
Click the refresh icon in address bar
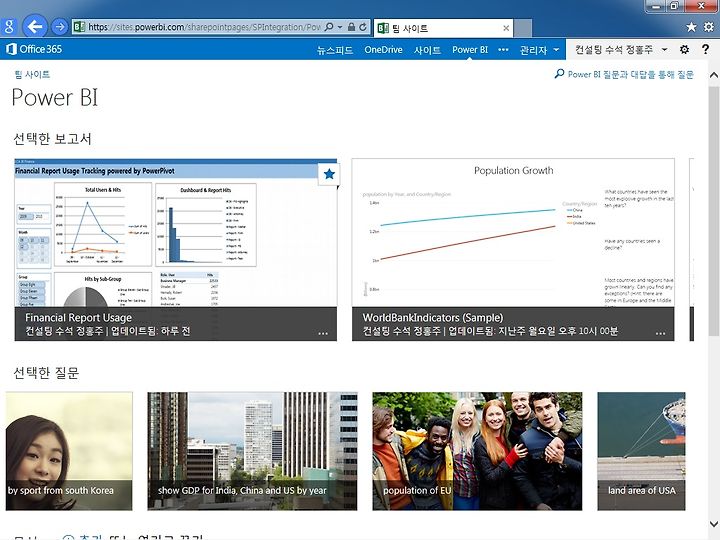(363, 27)
